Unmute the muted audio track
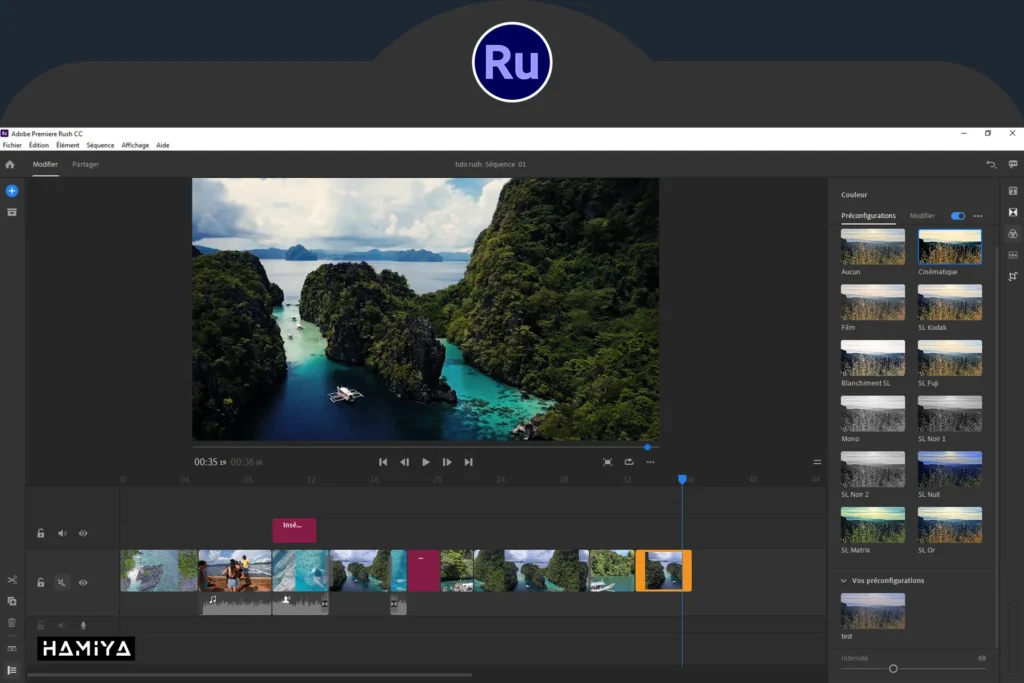 coord(62,582)
